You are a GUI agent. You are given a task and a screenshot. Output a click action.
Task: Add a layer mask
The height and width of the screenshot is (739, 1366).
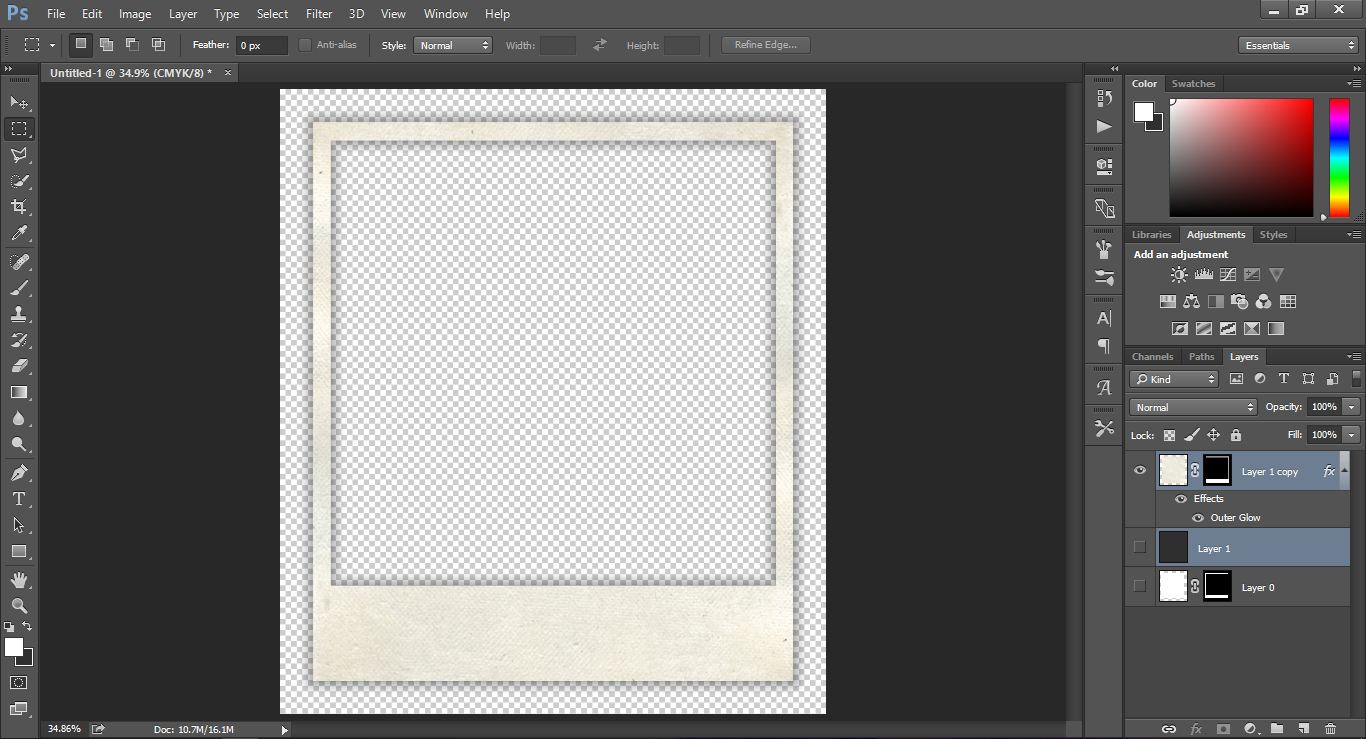pos(1222,729)
